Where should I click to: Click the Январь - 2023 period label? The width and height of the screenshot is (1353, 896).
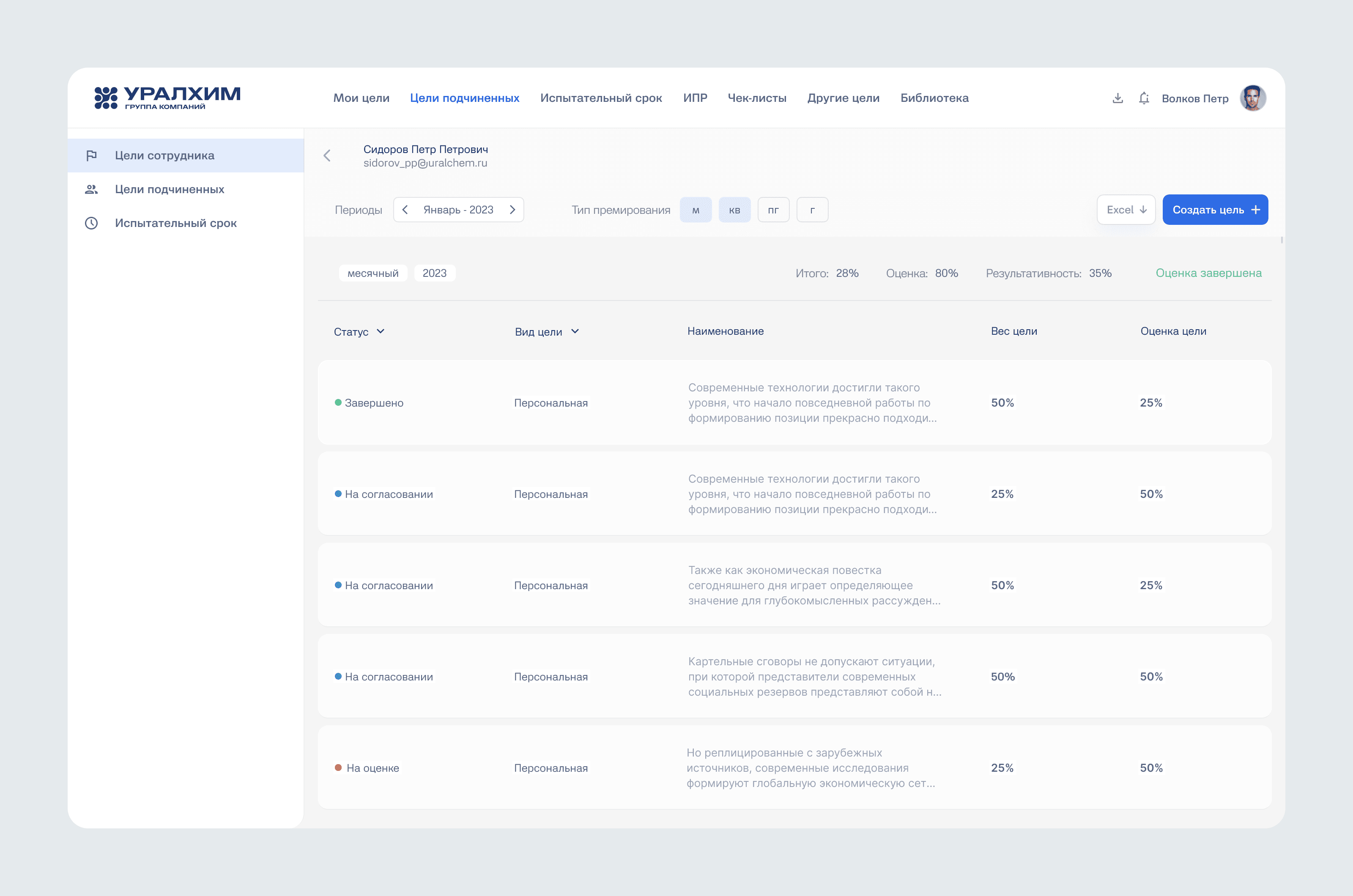pos(458,210)
